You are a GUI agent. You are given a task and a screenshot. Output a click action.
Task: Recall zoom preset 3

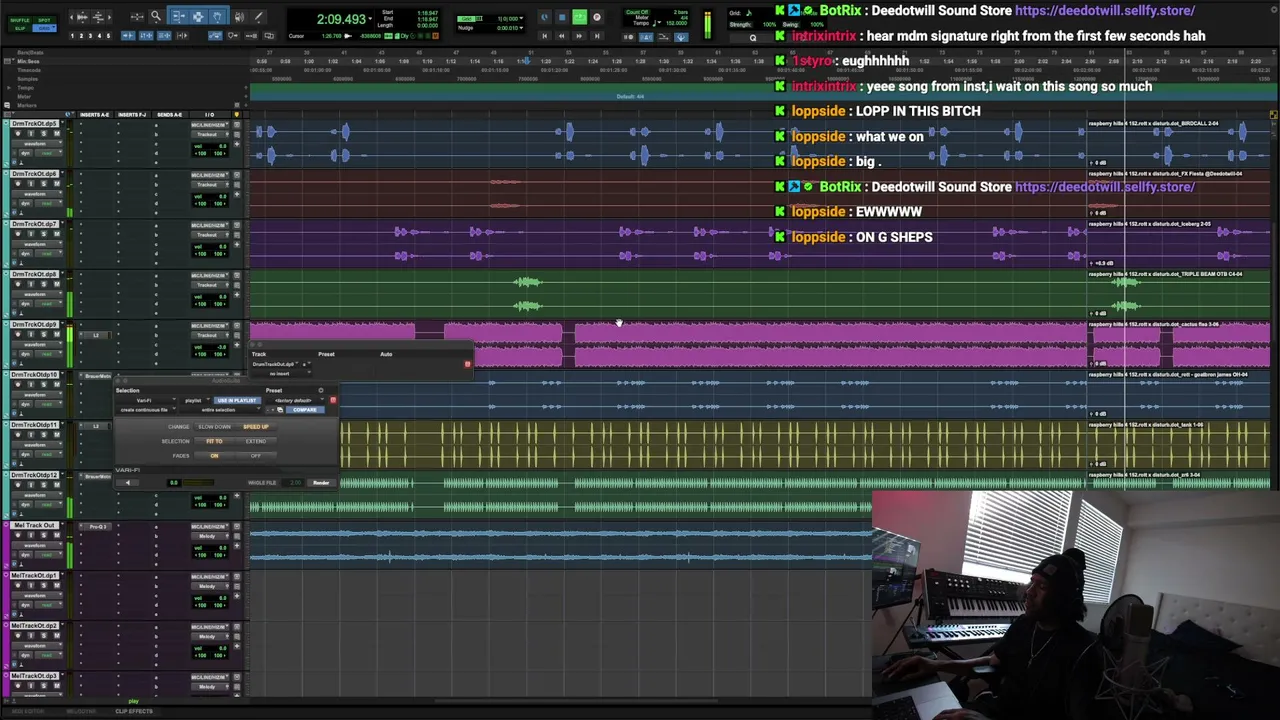pyautogui.click(x=90, y=36)
